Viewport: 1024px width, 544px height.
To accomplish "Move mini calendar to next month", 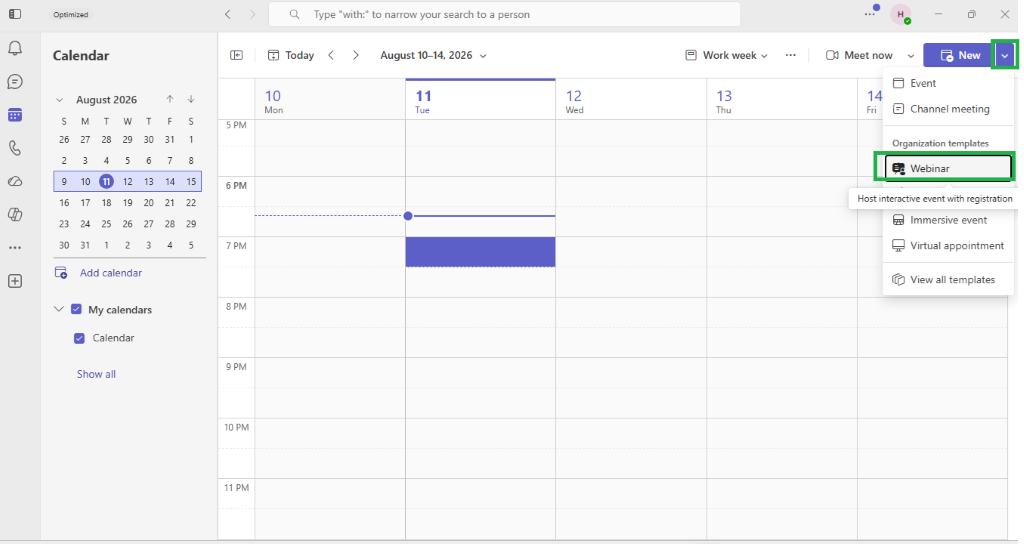I will [x=191, y=99].
